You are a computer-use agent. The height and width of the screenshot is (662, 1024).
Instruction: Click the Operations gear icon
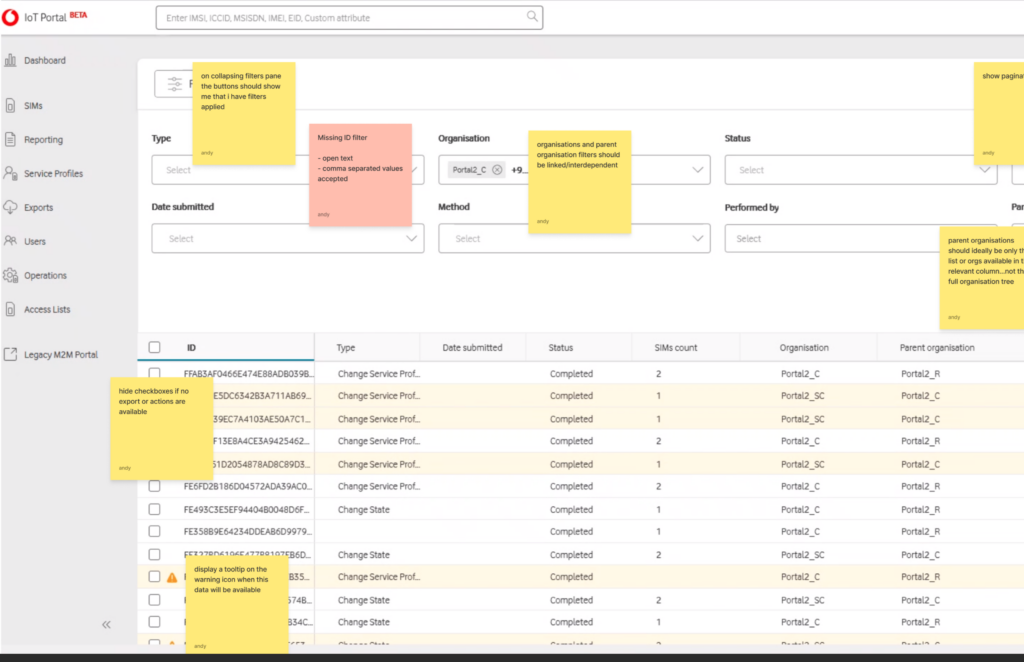(x=10, y=275)
